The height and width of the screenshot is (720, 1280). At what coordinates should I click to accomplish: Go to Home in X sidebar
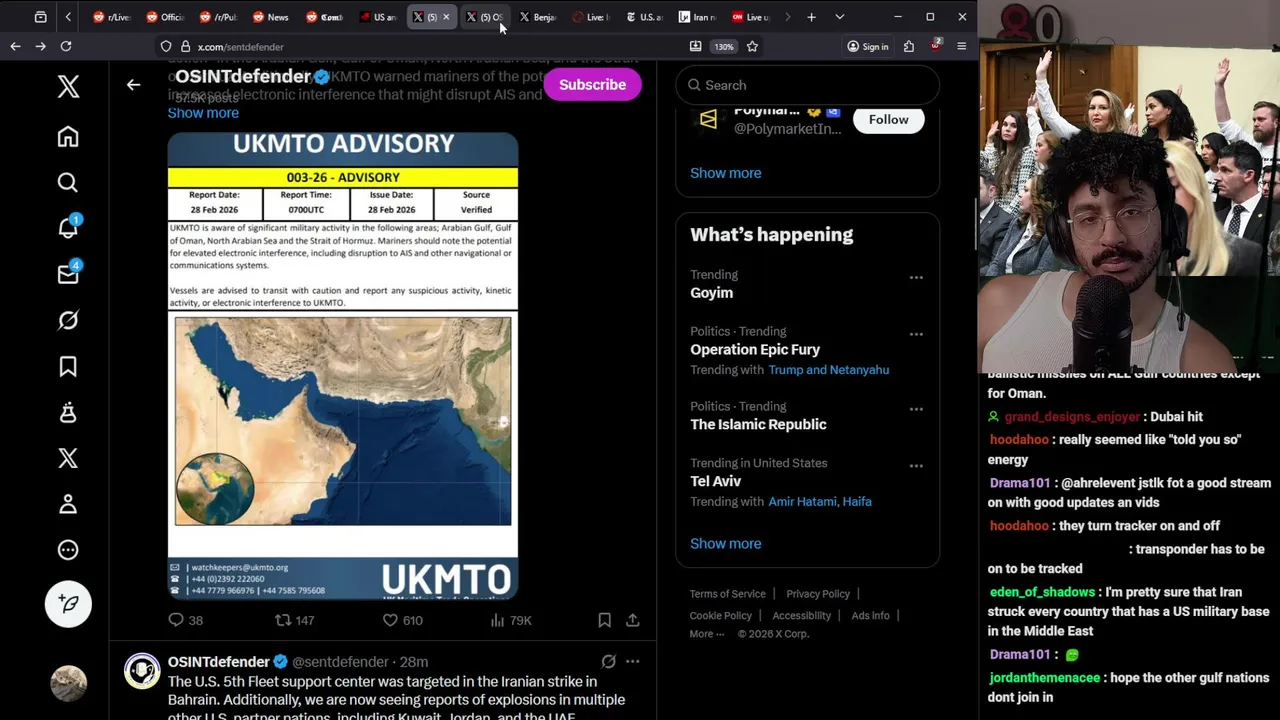[x=68, y=136]
